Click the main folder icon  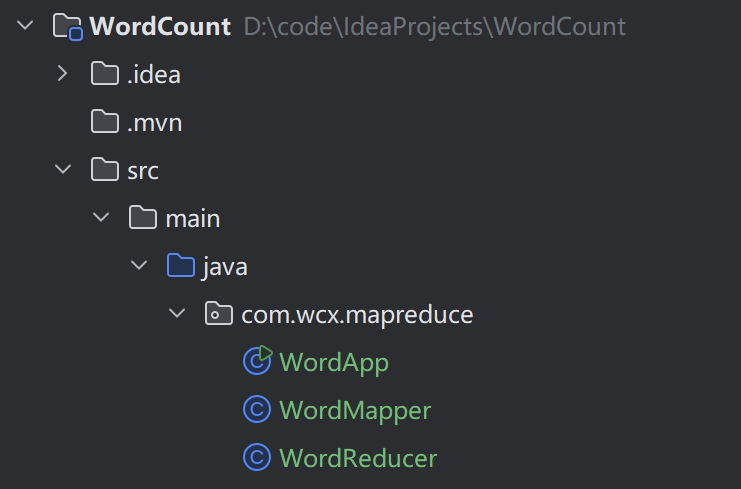[x=143, y=217]
